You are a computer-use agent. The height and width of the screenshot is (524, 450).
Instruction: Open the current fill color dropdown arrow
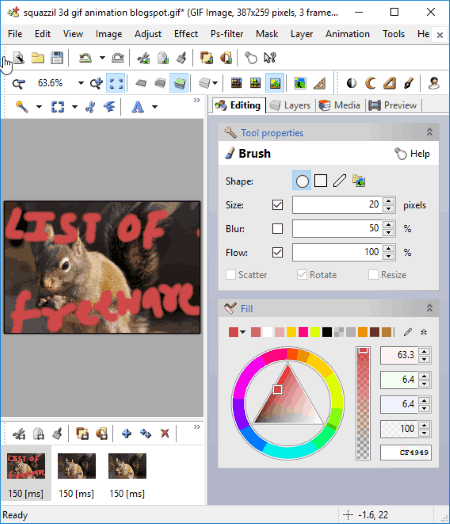(243, 332)
